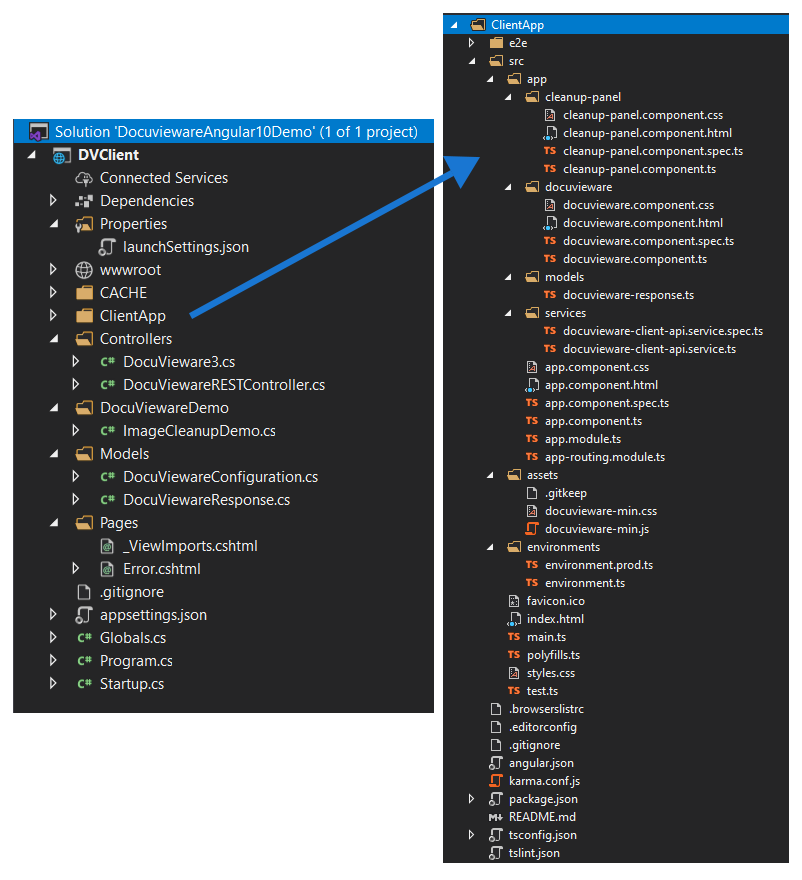
Task: Click the wwwroot globe icon
Action: point(84,271)
